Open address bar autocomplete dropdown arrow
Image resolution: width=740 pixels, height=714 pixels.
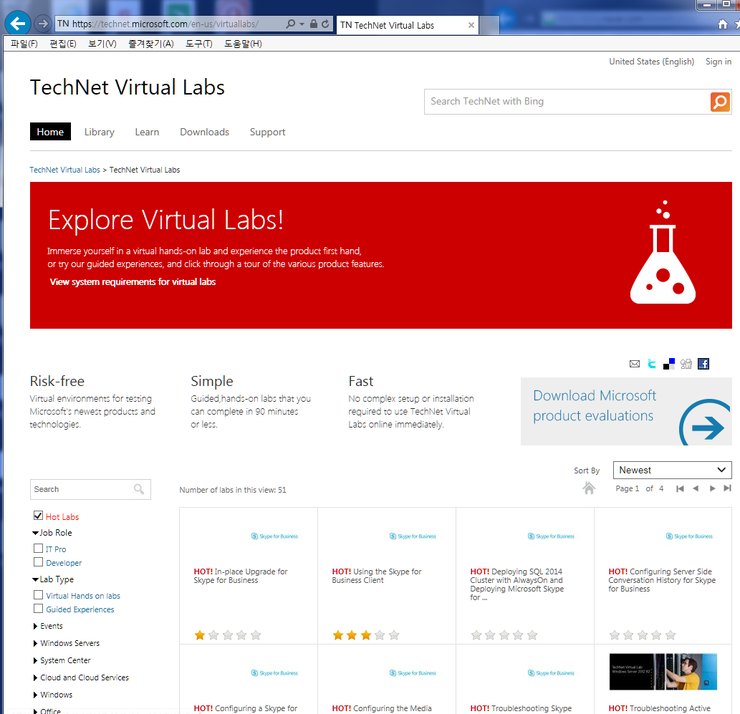[302, 24]
